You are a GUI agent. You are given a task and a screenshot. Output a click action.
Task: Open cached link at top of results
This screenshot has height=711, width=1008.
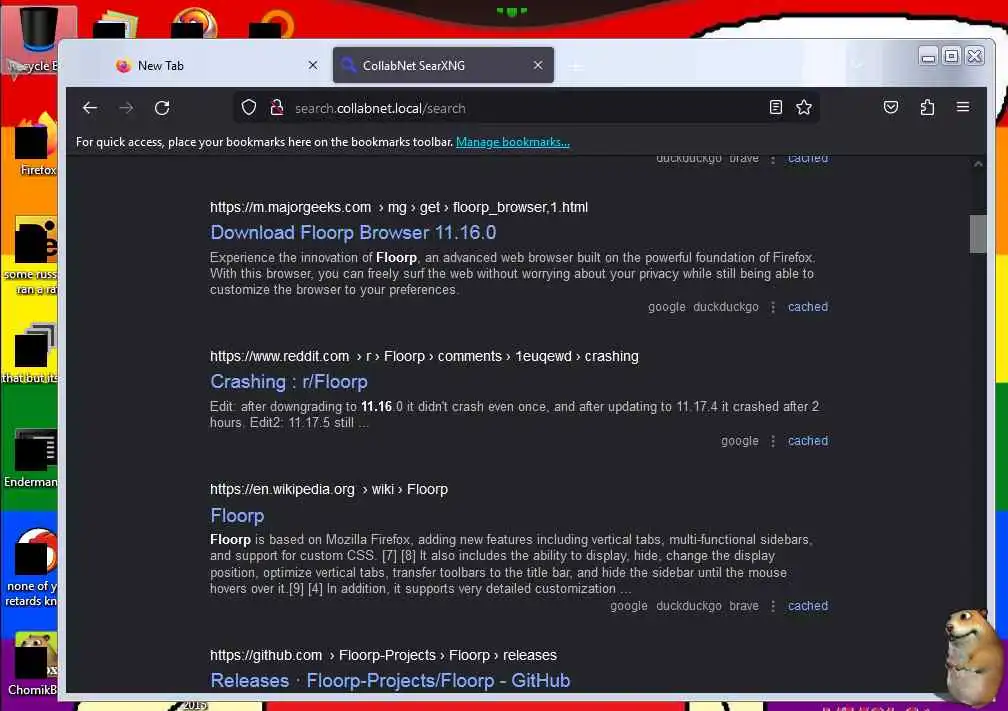[807, 158]
